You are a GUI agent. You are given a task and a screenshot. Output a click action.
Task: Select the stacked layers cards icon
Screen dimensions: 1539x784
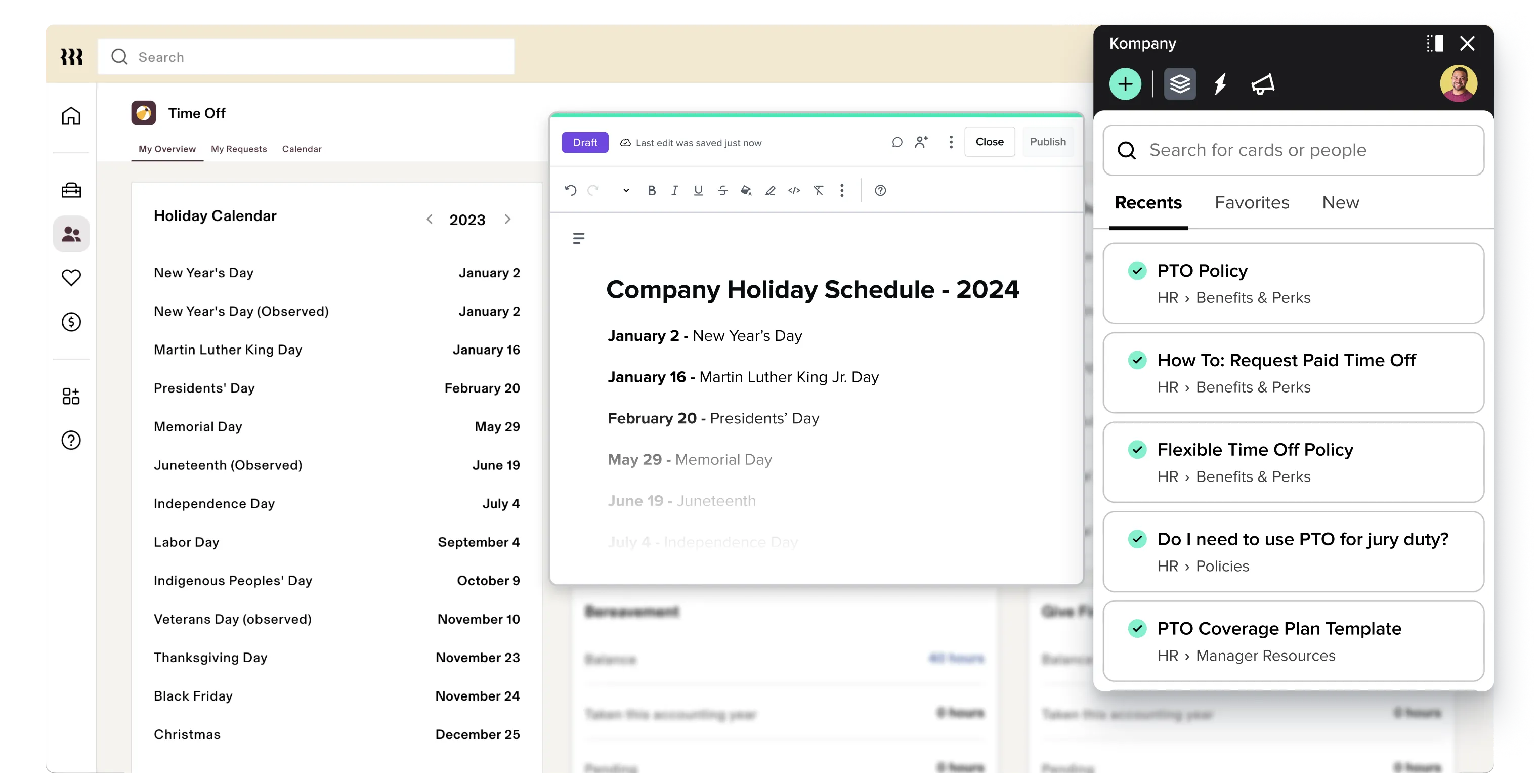pos(1180,84)
